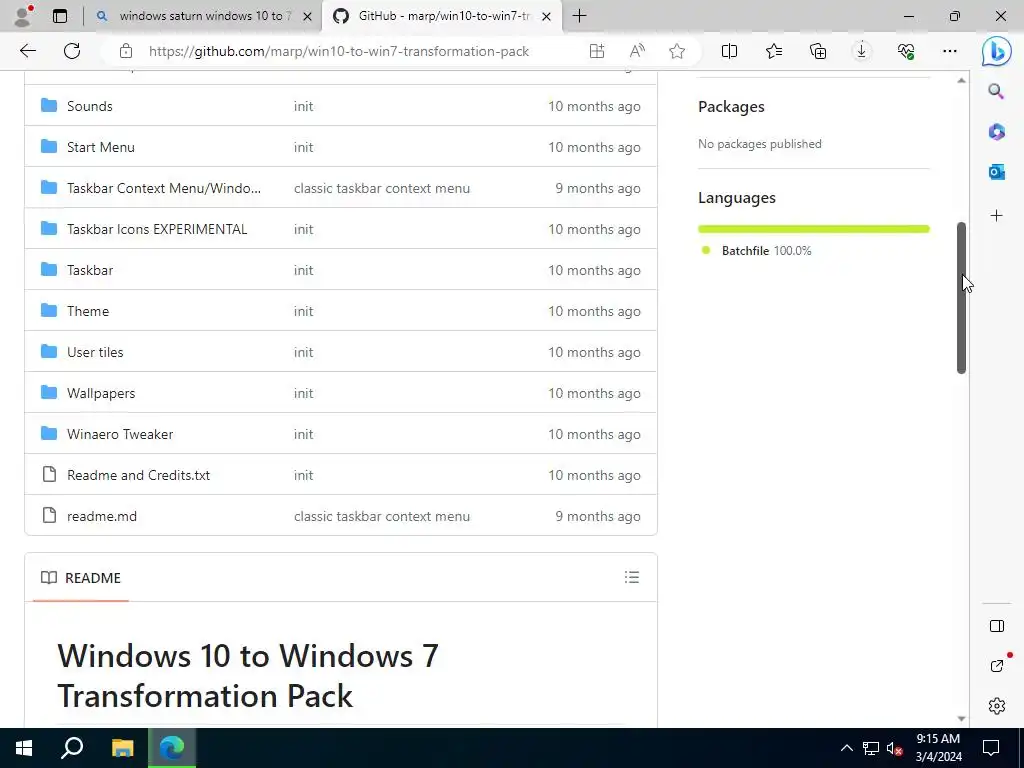Open File Explorer from taskbar

click(x=122, y=748)
